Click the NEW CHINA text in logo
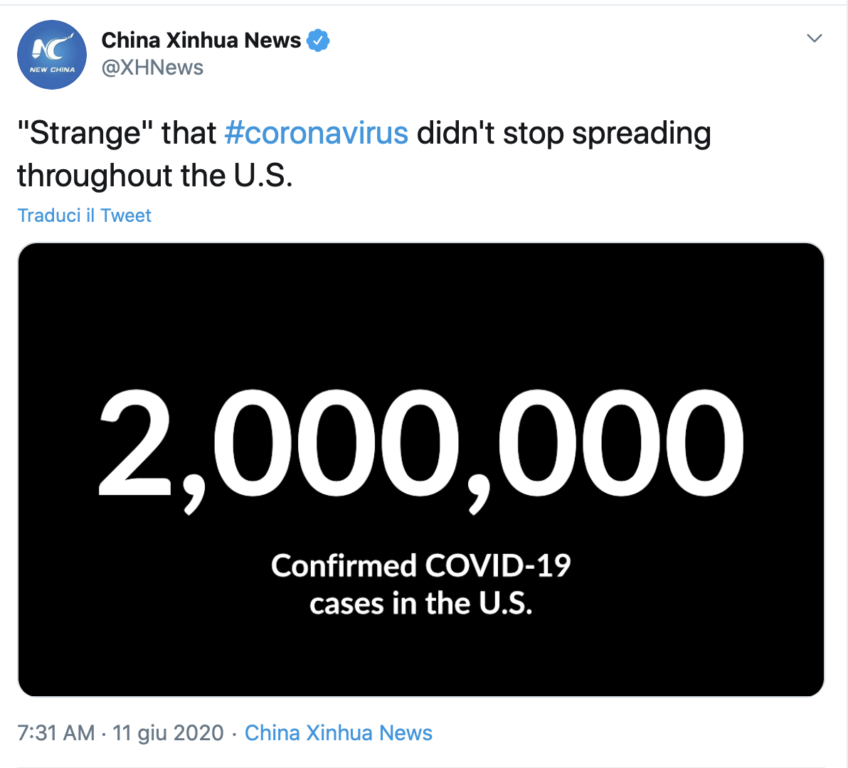Image resolution: width=848 pixels, height=768 pixels. (x=52, y=70)
